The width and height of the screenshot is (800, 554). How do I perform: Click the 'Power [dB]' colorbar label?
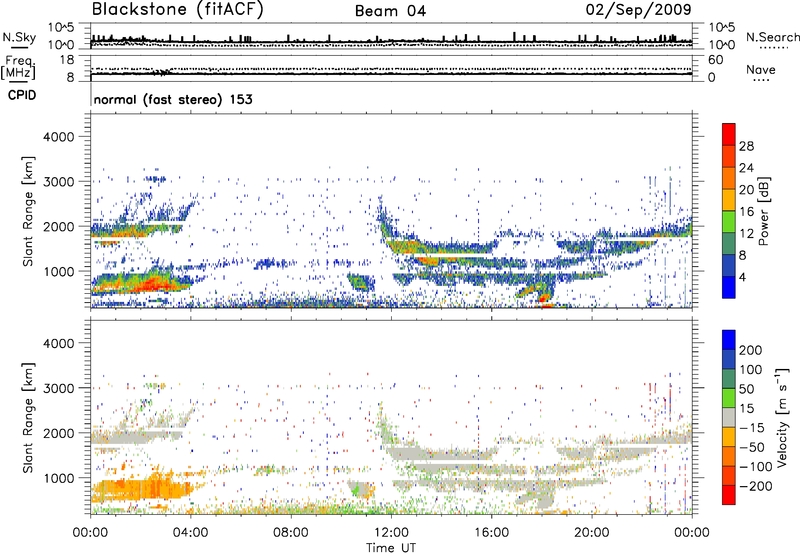coord(763,211)
